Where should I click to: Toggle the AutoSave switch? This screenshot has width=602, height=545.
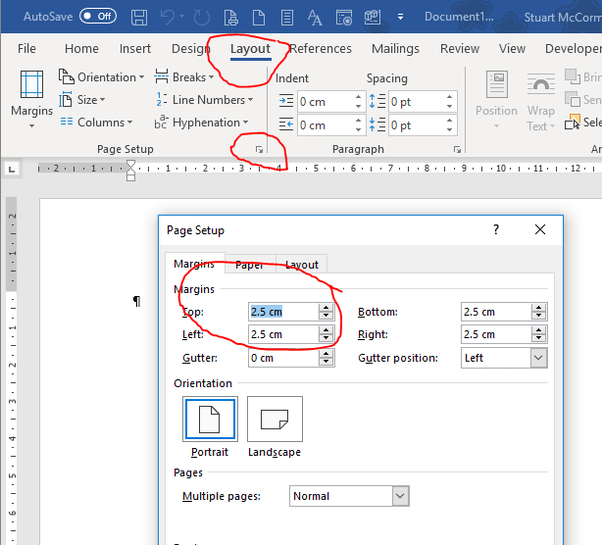[x=98, y=17]
